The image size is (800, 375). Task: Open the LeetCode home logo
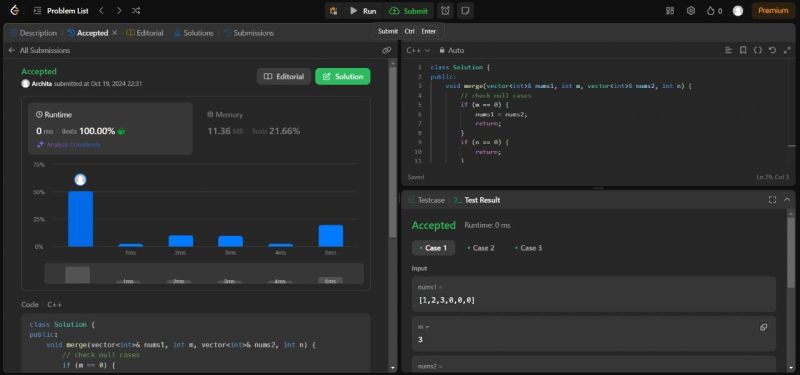(14, 10)
